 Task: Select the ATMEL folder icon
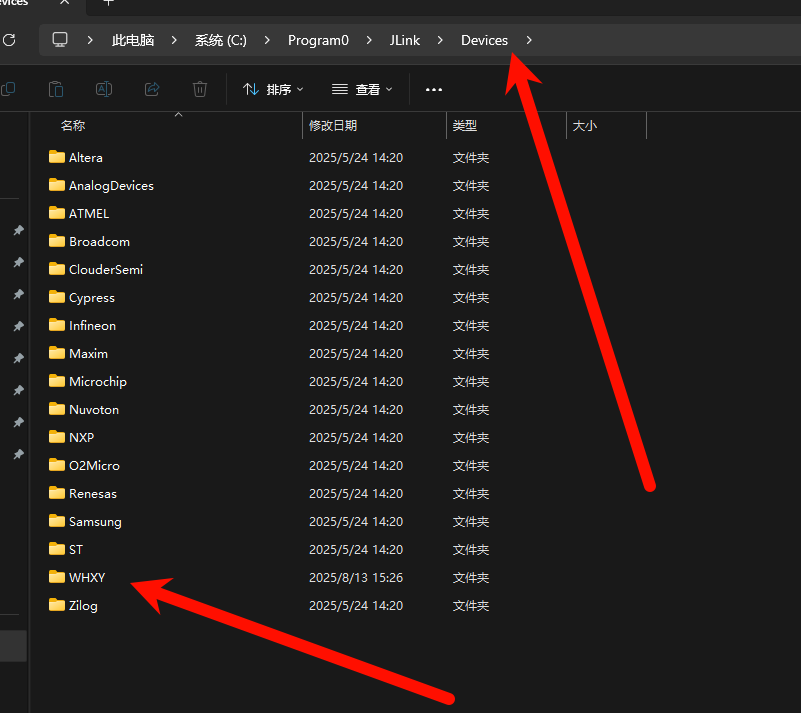(x=57, y=212)
